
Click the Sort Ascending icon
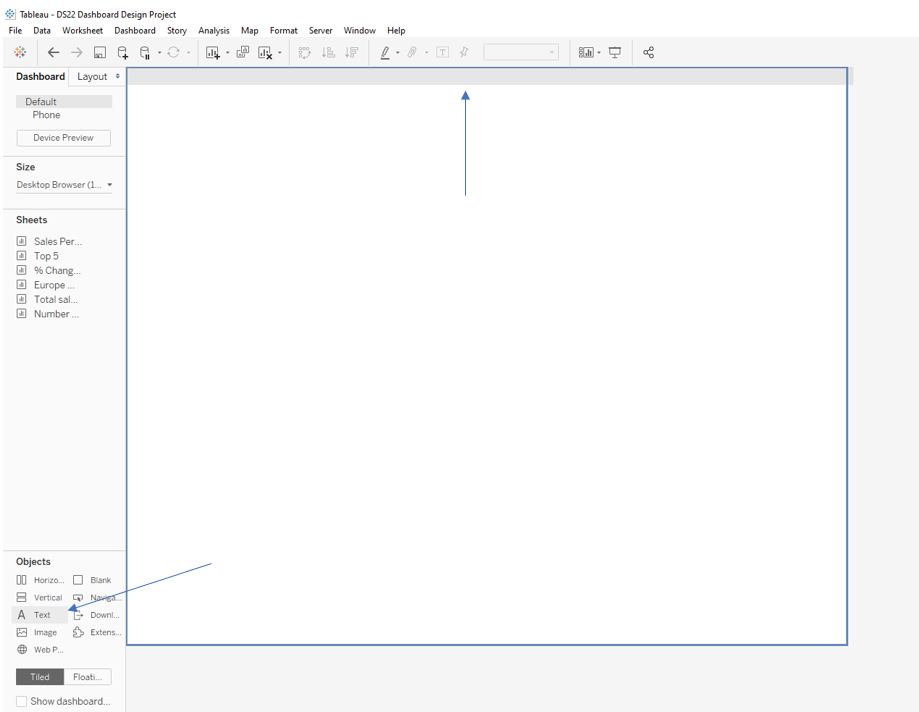[x=328, y=52]
